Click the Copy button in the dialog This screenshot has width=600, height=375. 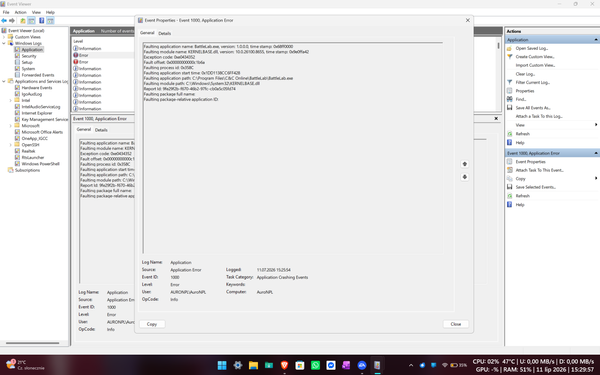tap(152, 324)
